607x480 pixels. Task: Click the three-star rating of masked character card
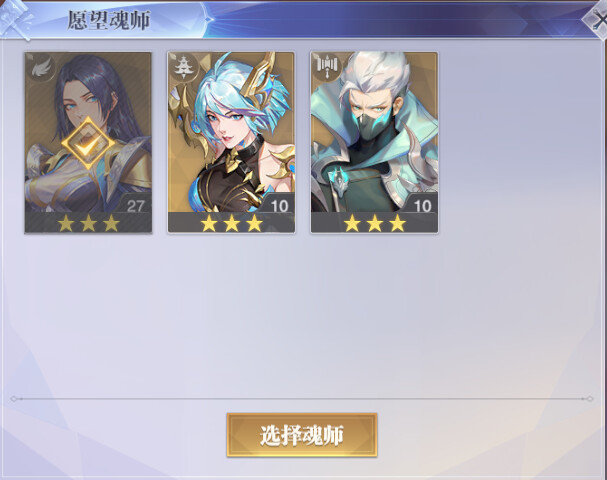tap(375, 223)
